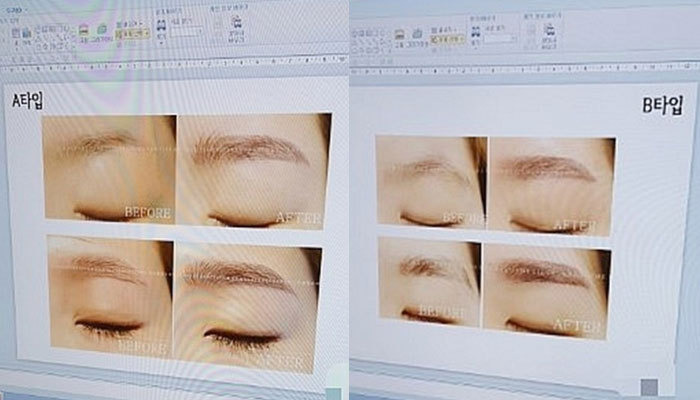This screenshot has width=700, height=400.
Task: Click the search text box in A타입 window ribbon
Action: click(x=186, y=32)
